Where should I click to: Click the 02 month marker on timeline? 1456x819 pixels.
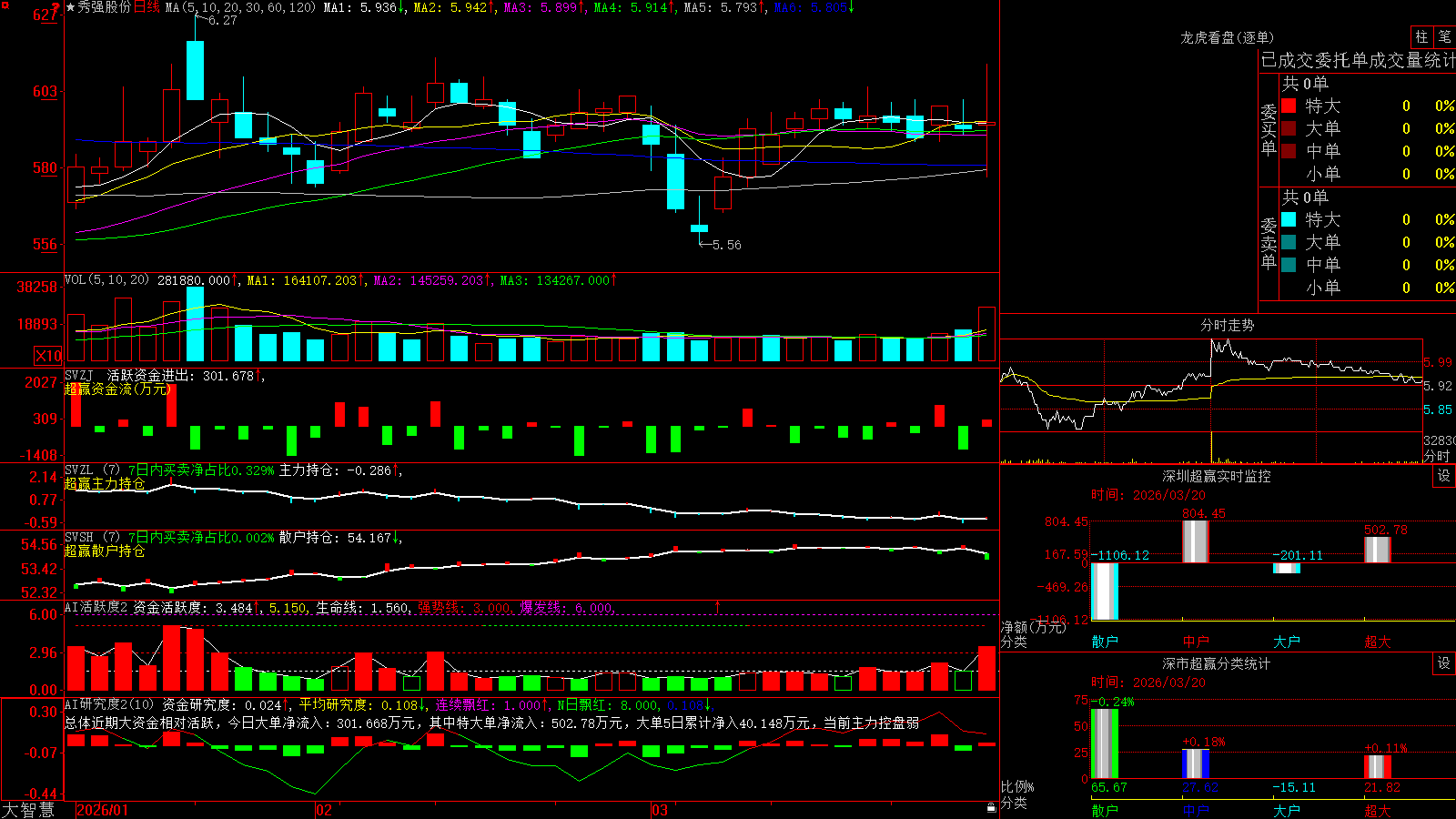tap(323, 810)
